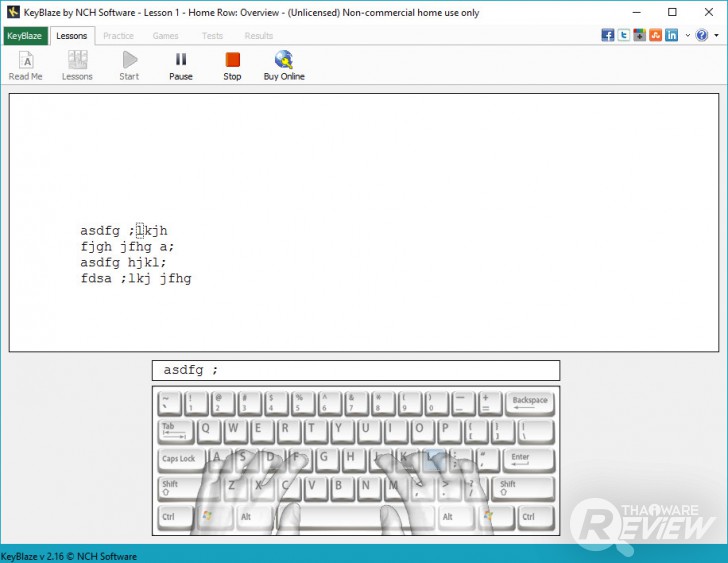The image size is (728, 563).
Task: Click the H key on virtual keyboard
Action: coord(353,459)
